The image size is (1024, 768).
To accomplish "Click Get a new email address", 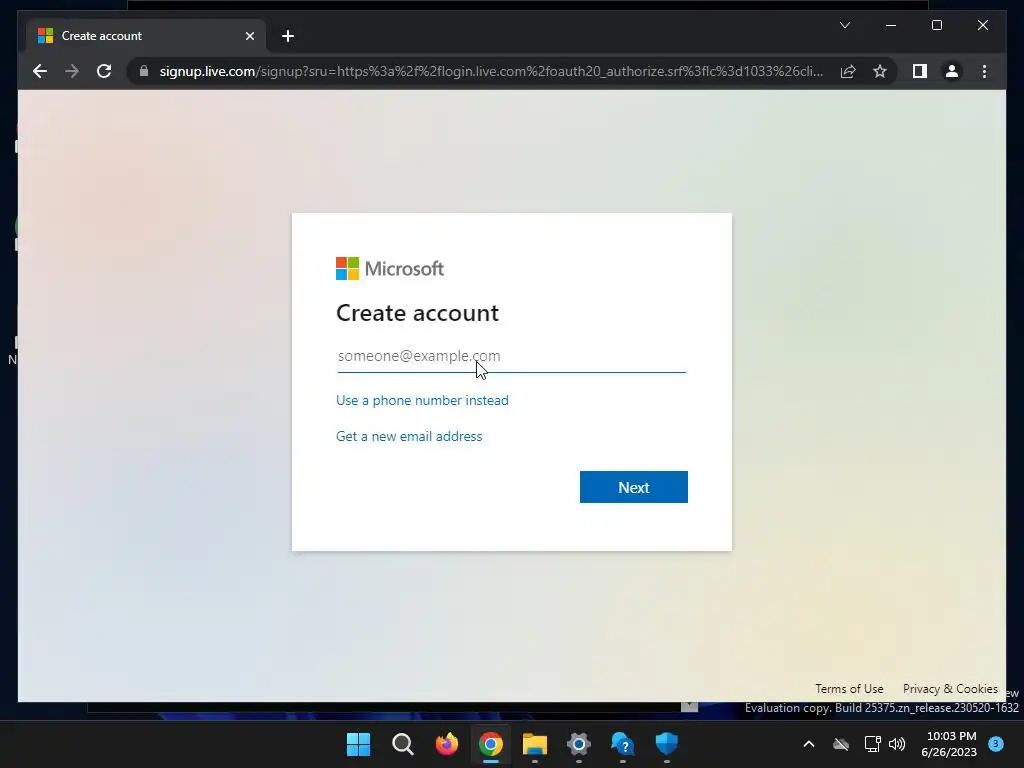I will (x=409, y=436).
